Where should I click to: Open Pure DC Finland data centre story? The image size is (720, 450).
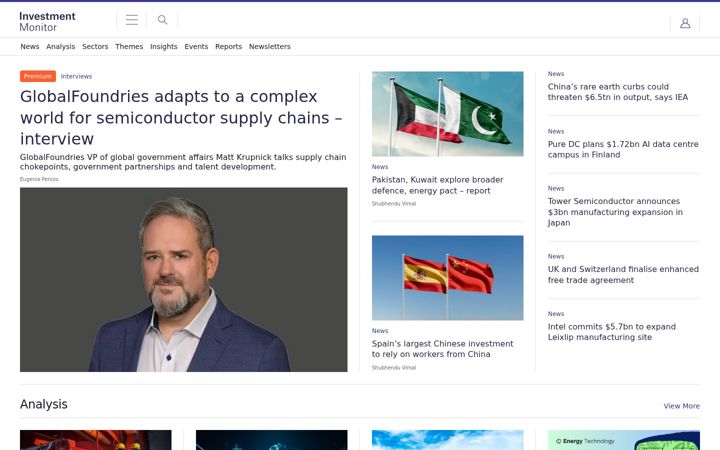click(623, 149)
